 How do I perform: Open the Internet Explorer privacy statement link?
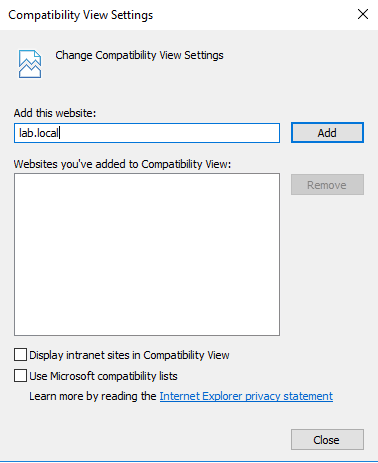click(x=246, y=396)
